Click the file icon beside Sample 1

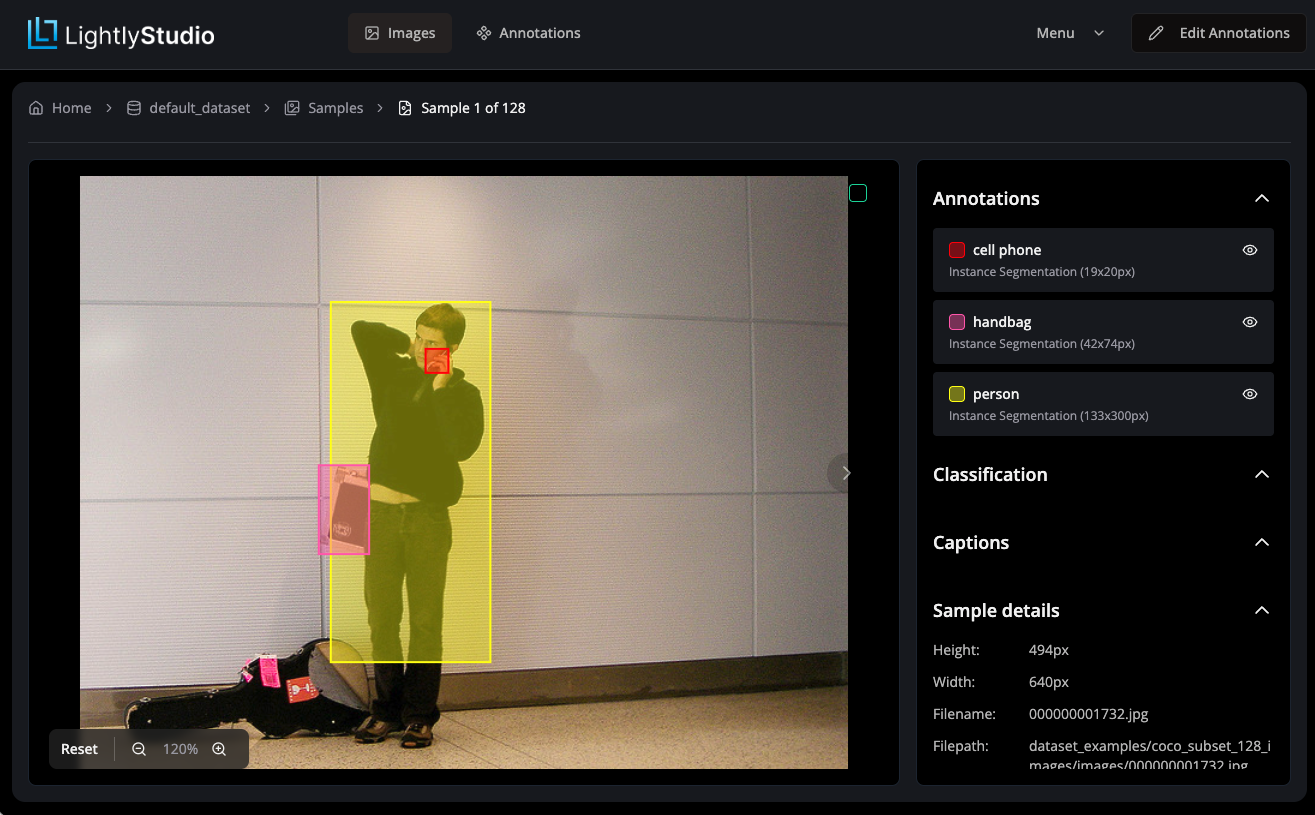click(405, 108)
